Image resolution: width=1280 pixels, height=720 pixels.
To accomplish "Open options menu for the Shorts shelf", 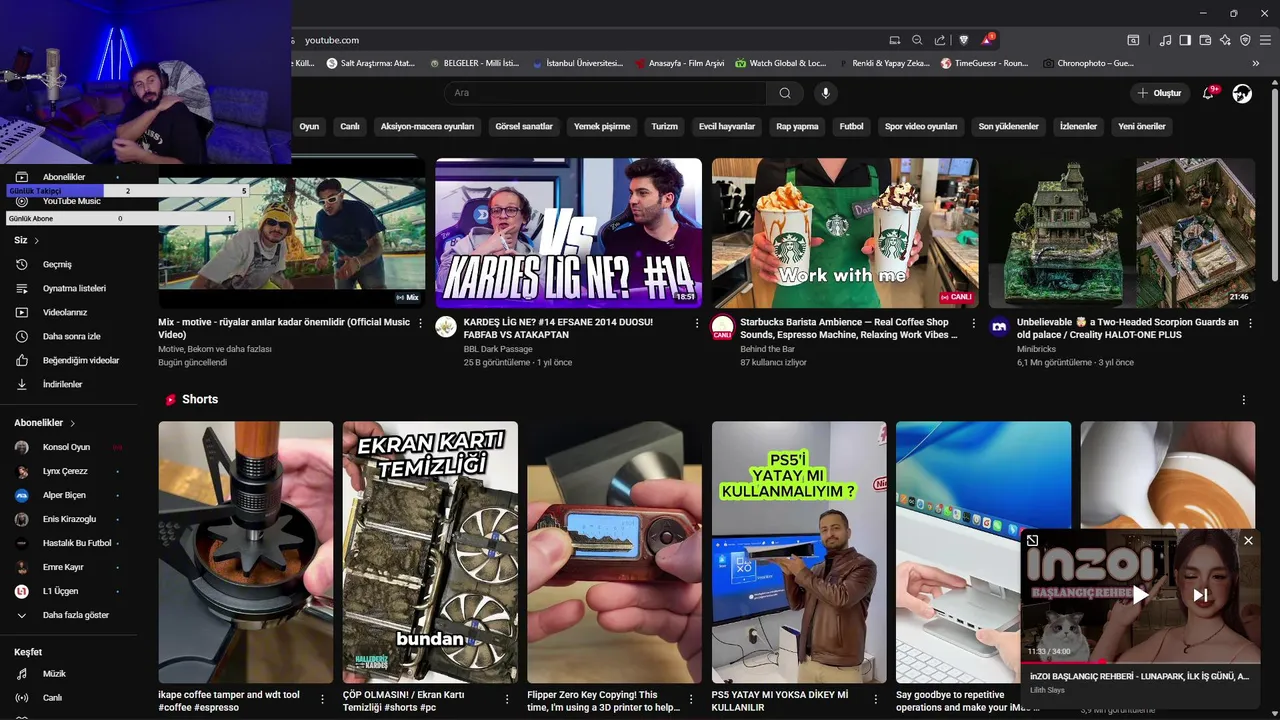I will 1244,400.
